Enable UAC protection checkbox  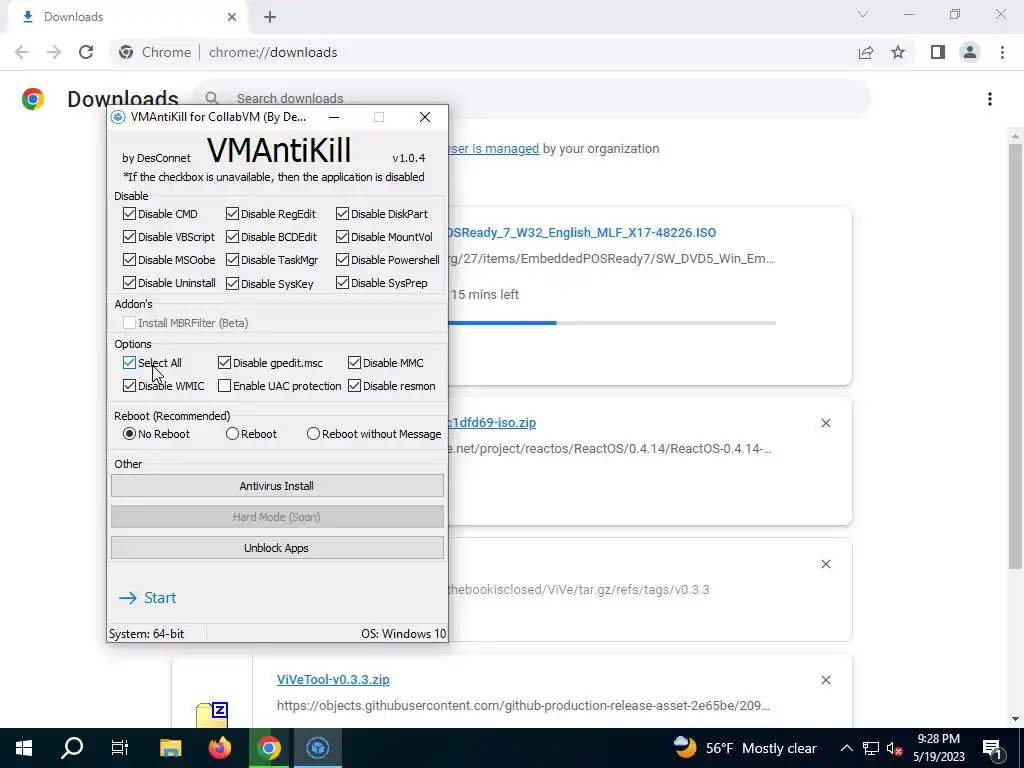[x=224, y=386]
